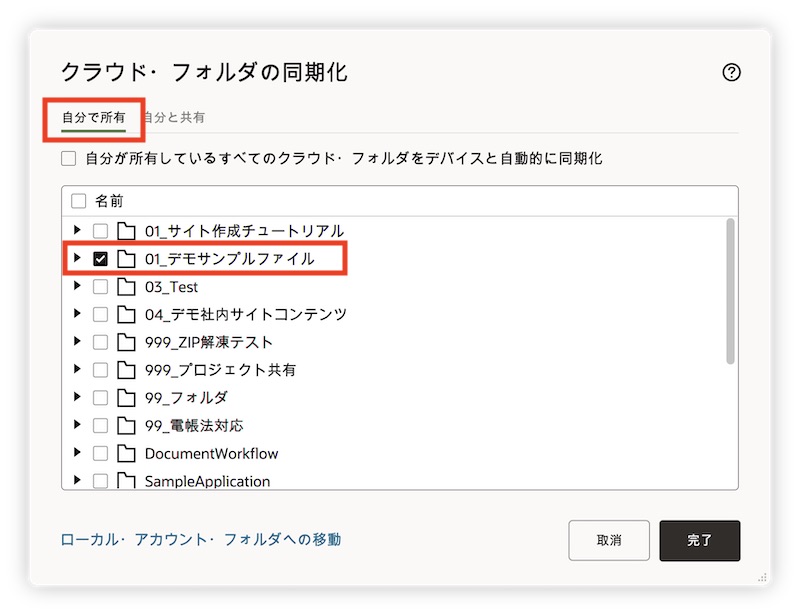Click folder icon for 99_フォルダ

pyautogui.click(x=126, y=398)
